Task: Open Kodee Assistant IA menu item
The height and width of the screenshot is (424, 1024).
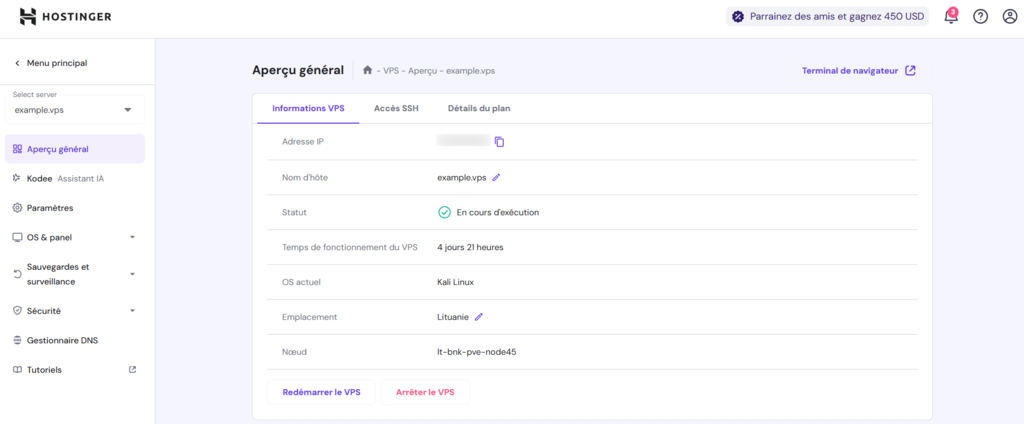Action: pos(74,178)
